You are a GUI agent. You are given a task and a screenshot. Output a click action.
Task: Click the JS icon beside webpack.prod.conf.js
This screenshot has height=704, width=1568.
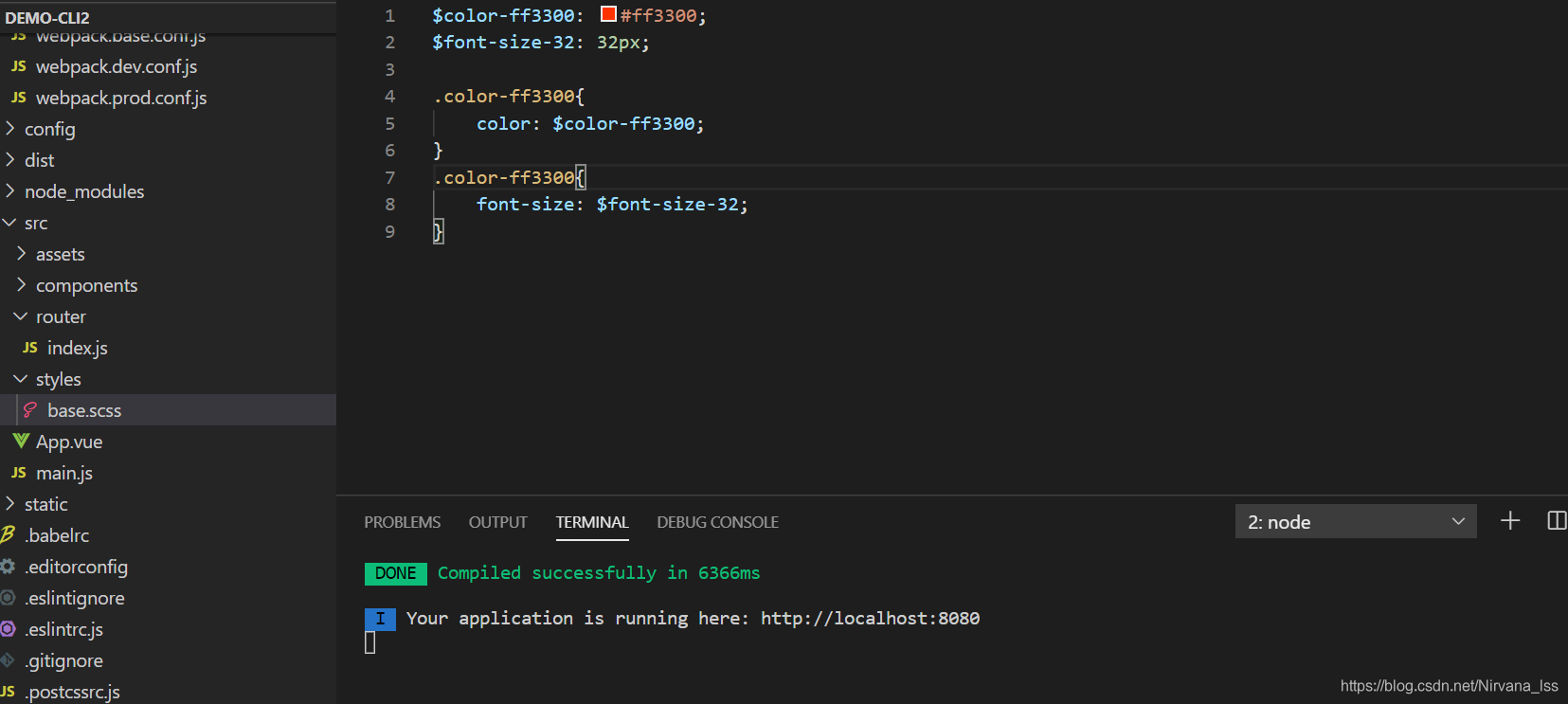pyautogui.click(x=19, y=98)
